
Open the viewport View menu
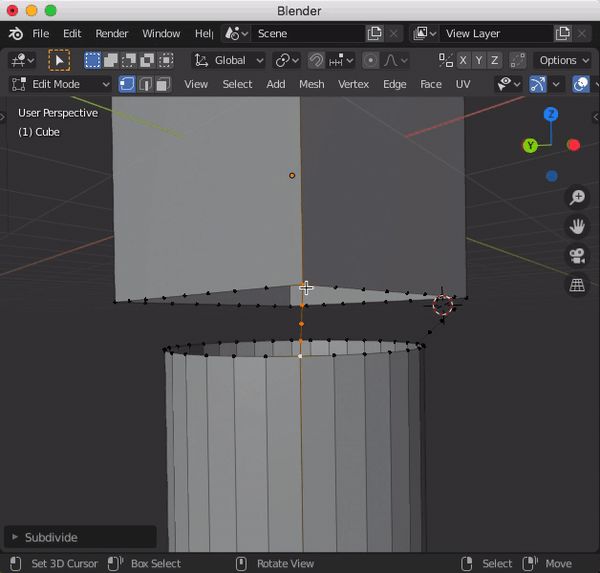pos(196,84)
